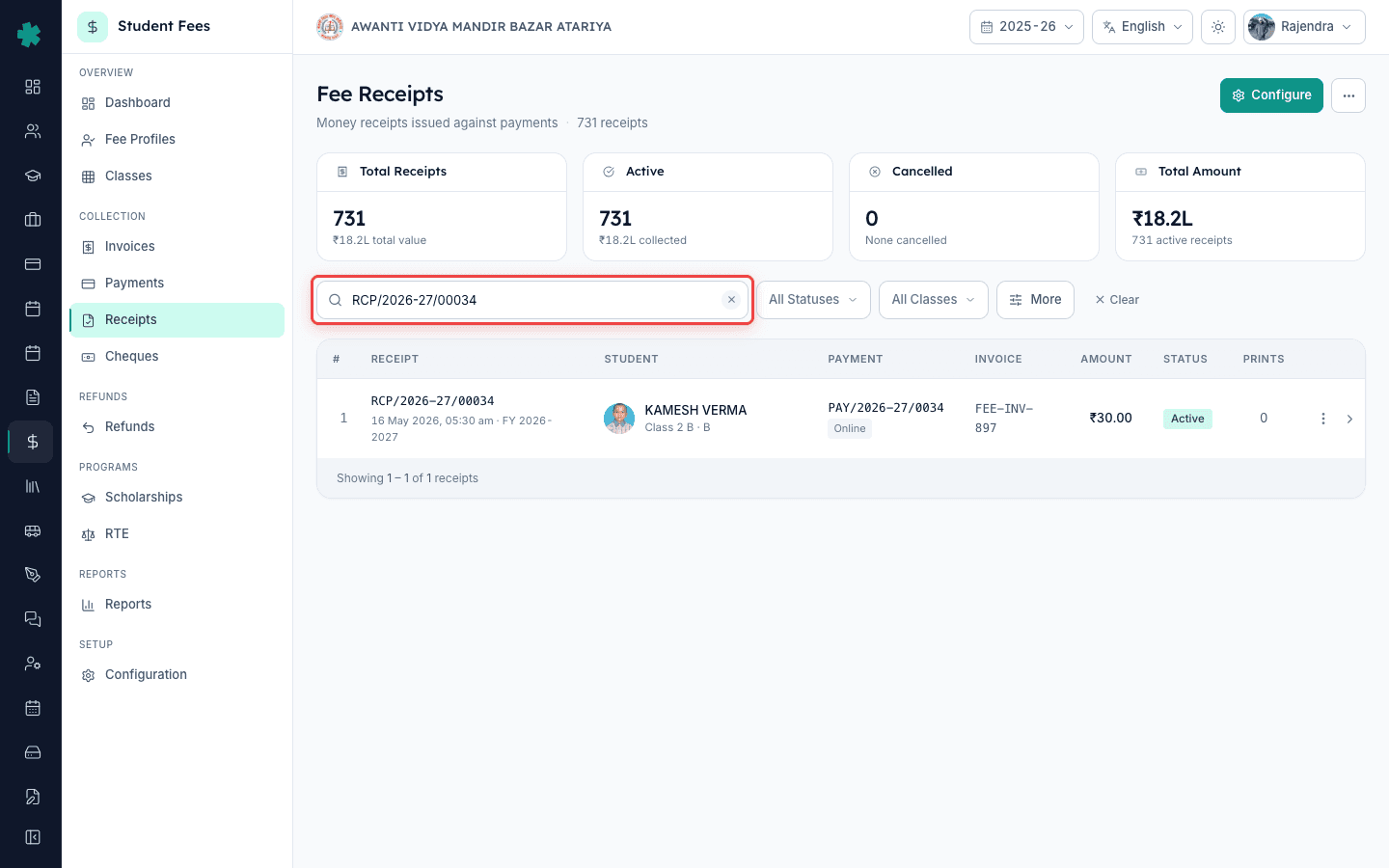Open the briefcase icon in the dark rail
1389x868 pixels.
click(x=33, y=220)
